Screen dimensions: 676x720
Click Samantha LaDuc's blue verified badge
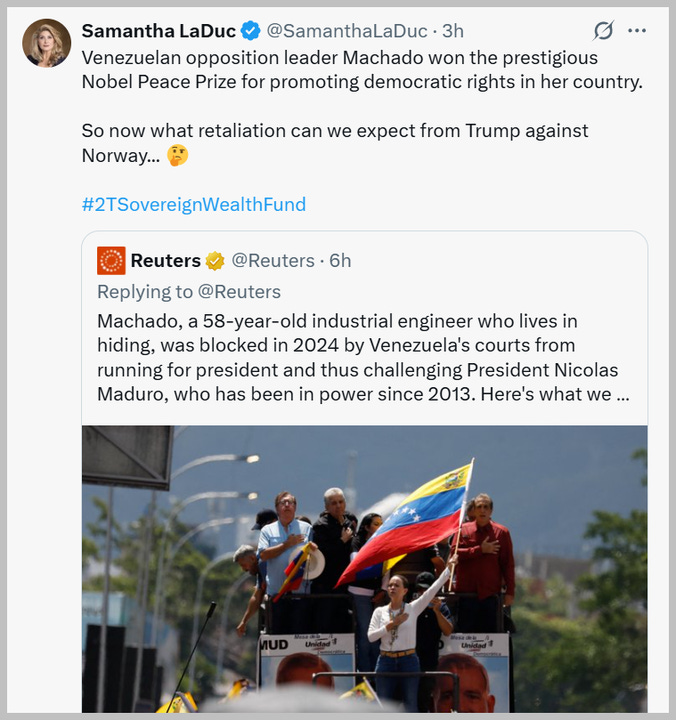[251, 31]
